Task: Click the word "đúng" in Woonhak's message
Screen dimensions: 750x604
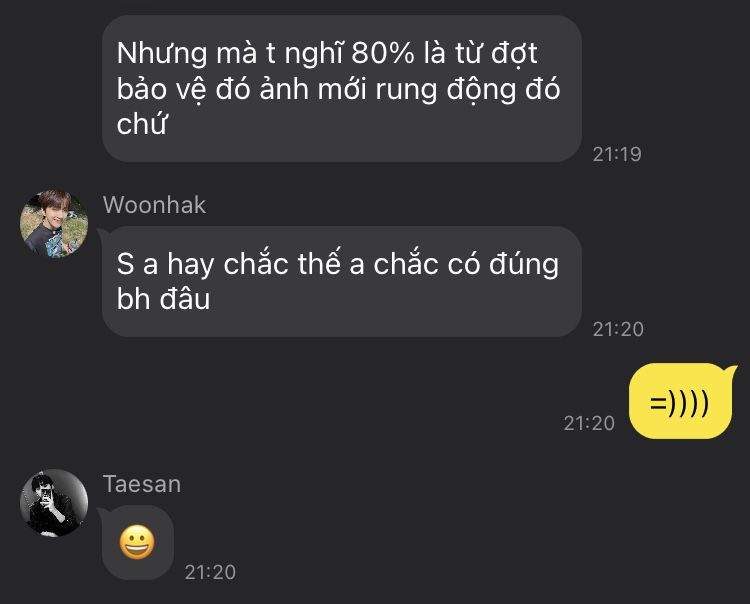Action: pyautogui.click(x=524, y=264)
